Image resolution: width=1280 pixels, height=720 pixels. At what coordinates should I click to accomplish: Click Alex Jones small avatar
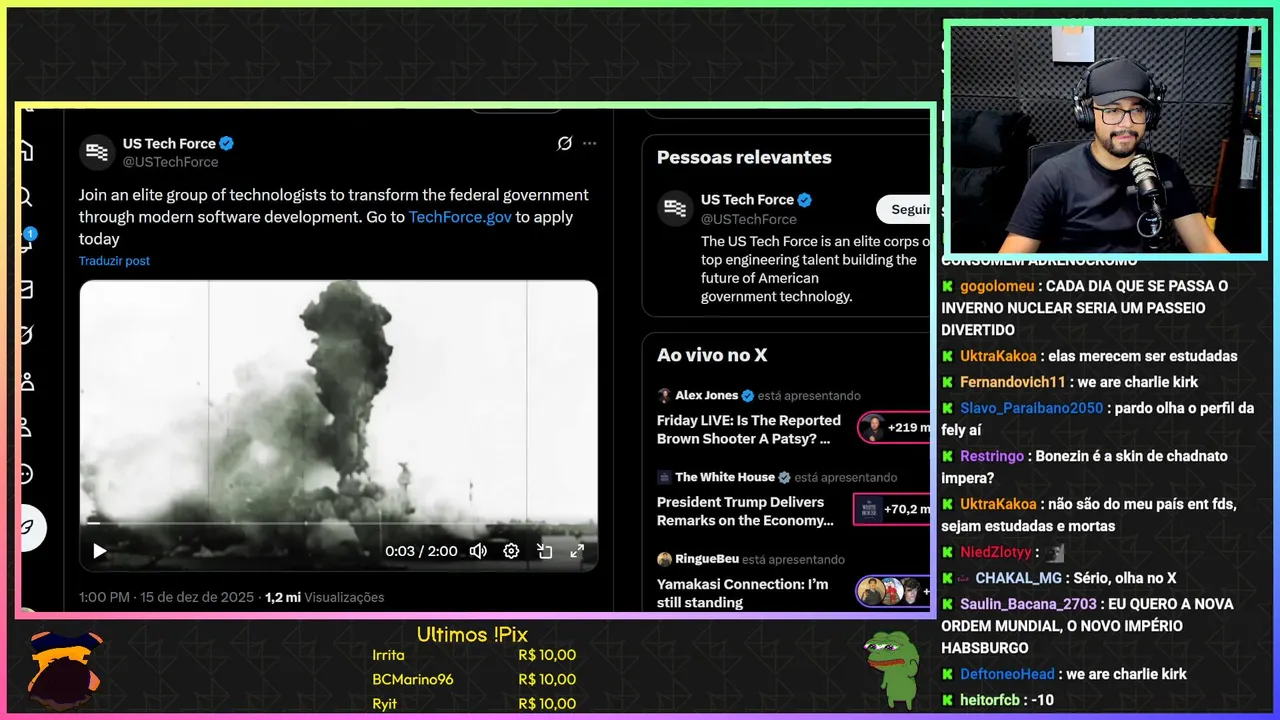coord(664,396)
